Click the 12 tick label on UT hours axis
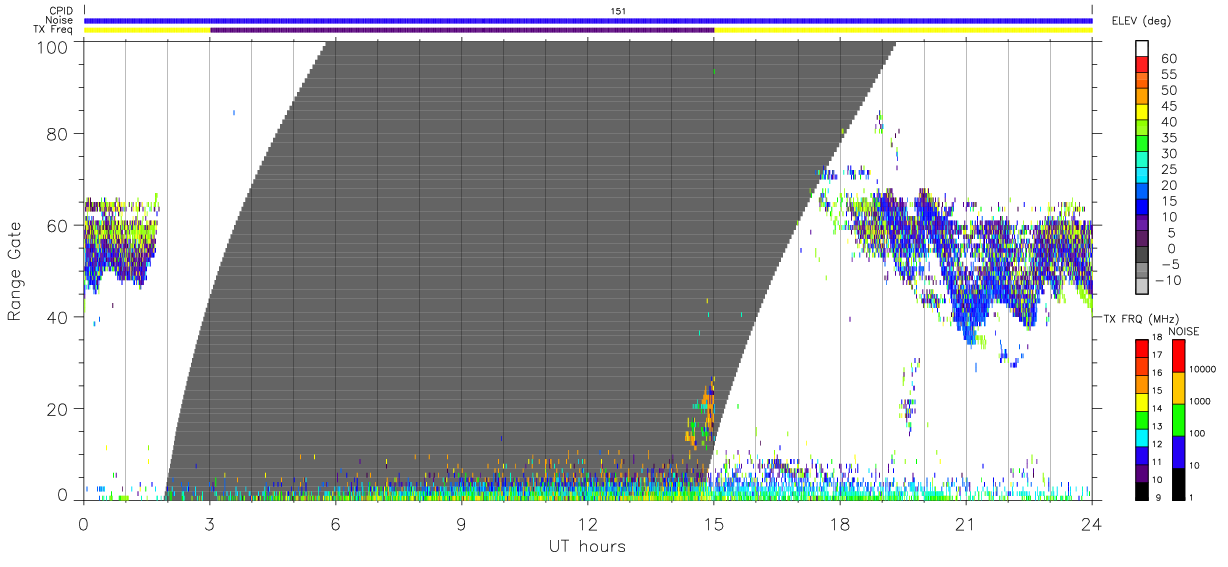Image resolution: width=1228 pixels, height=567 pixels. tap(588, 523)
